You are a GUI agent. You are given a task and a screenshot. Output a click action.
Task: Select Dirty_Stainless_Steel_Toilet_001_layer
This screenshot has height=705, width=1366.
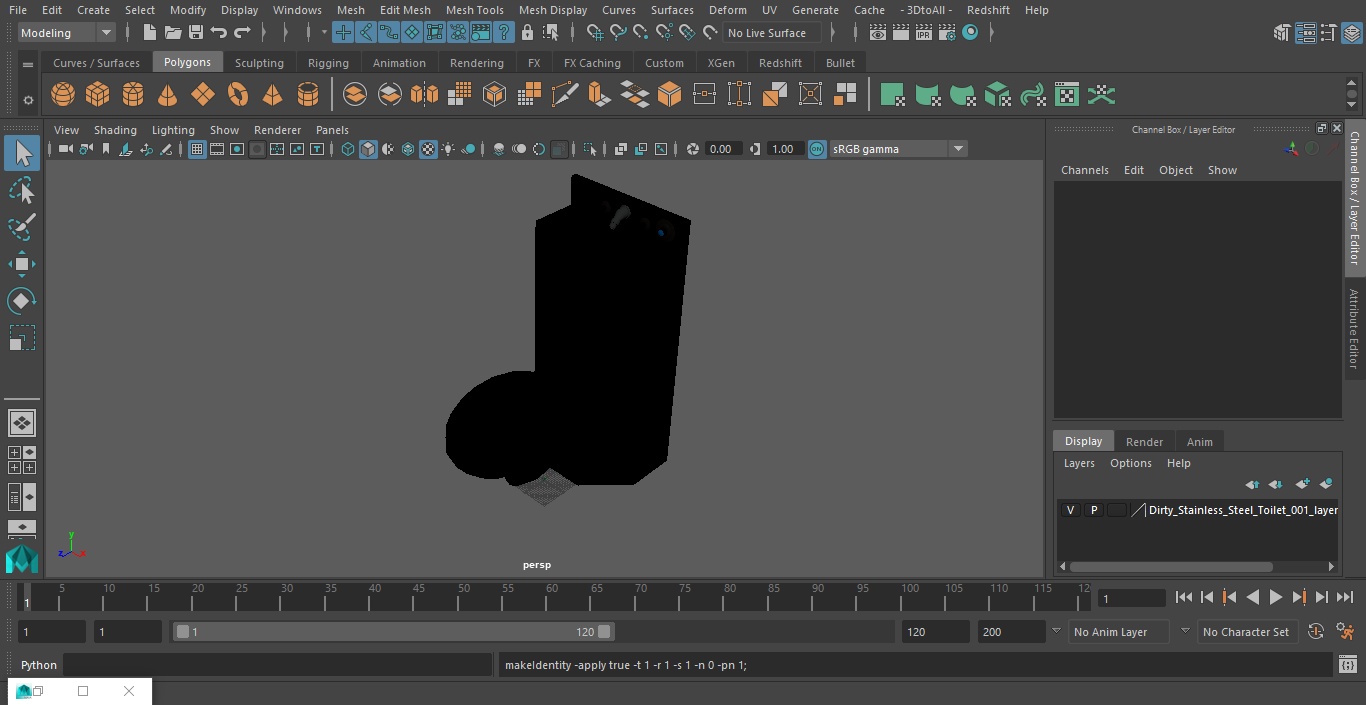1243,510
